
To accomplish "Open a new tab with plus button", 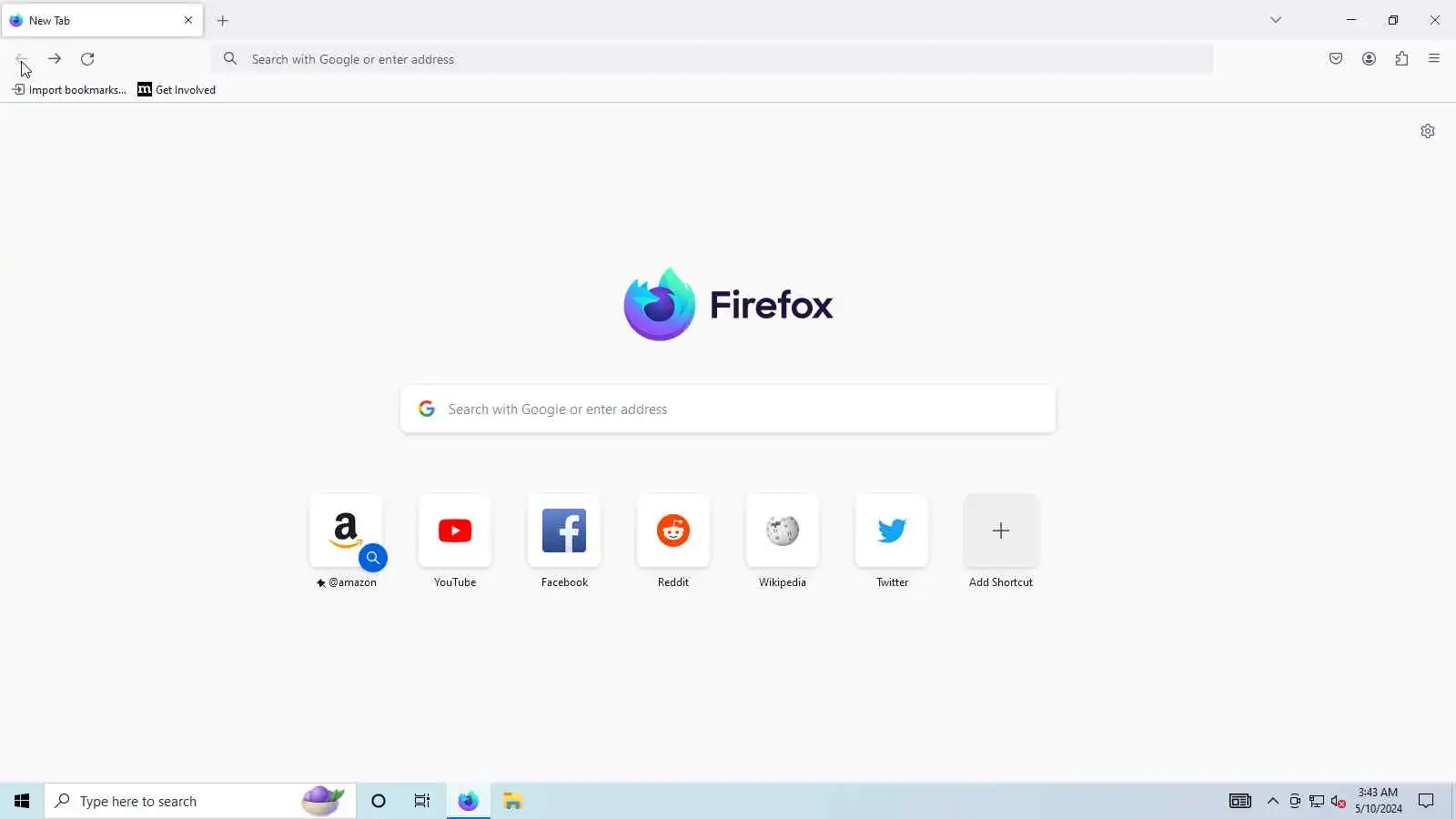I will pos(223,20).
